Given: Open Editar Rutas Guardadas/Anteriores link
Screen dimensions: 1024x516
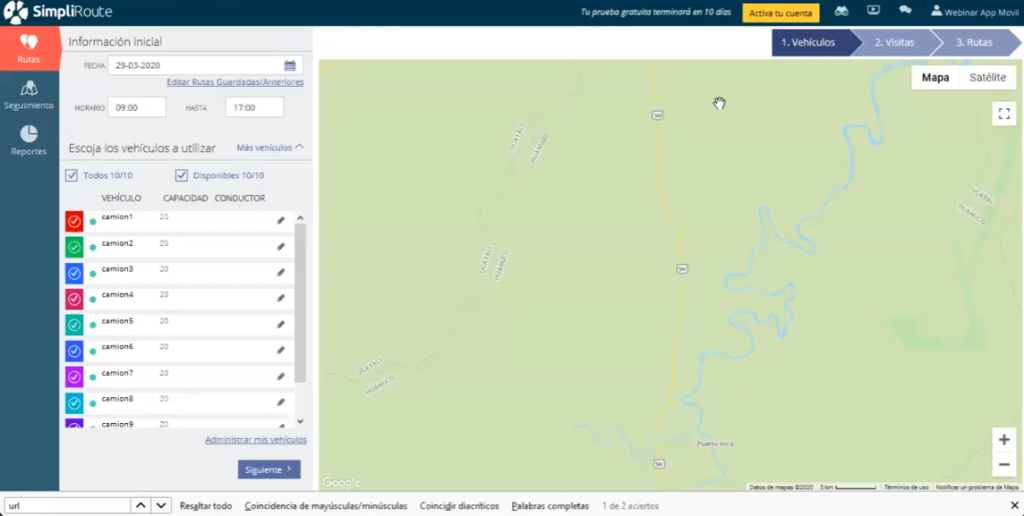Looking at the screenshot, I should [x=235, y=82].
